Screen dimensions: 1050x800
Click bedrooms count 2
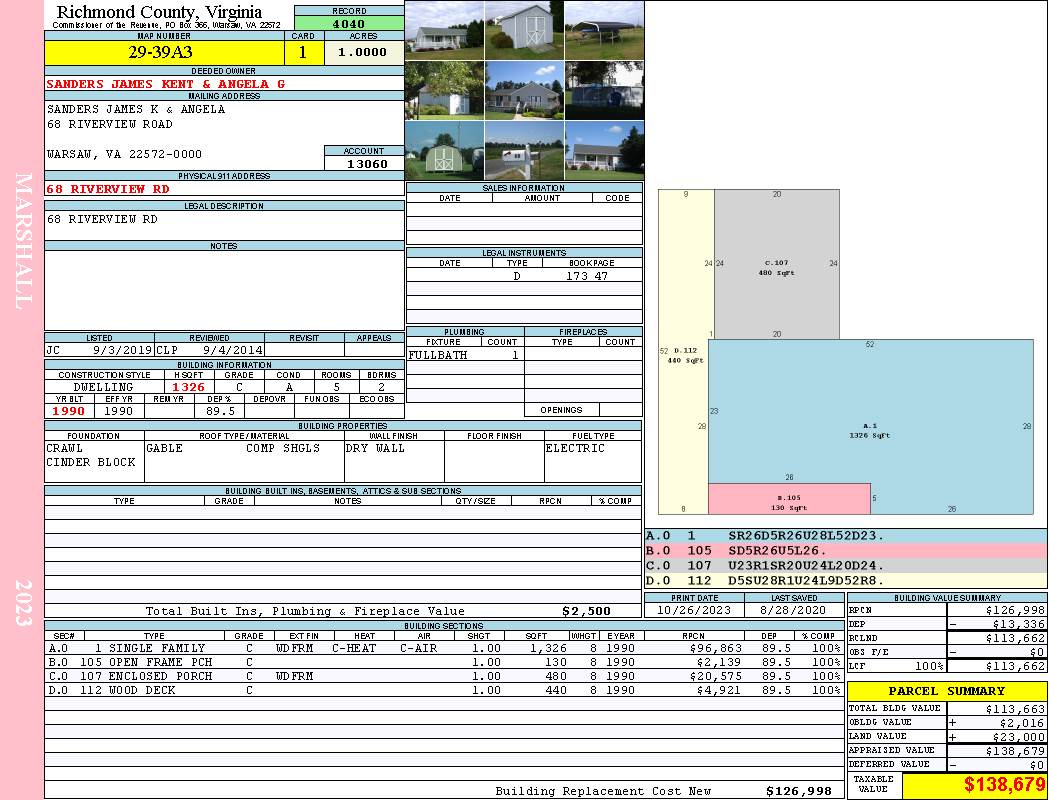pos(381,387)
